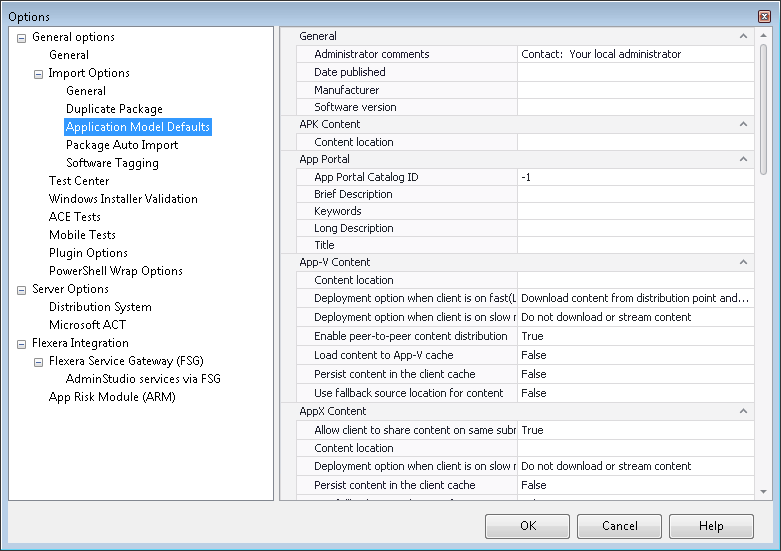781x551 pixels.
Task: Select the Software Tagging tree item
Action: point(112,163)
